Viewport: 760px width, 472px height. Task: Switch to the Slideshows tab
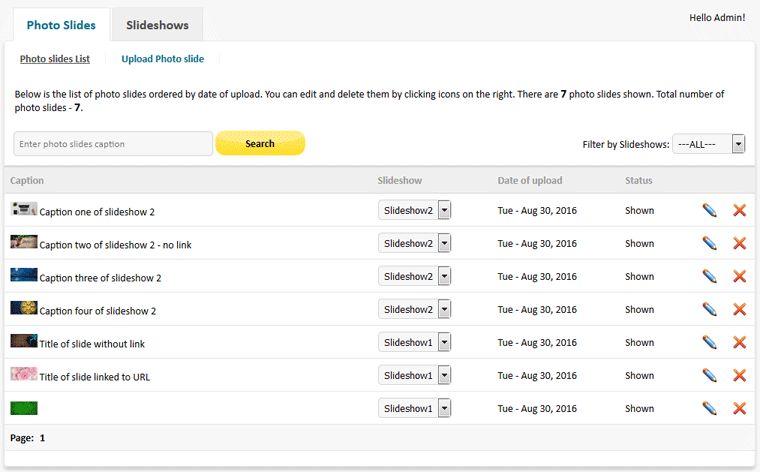[158, 25]
